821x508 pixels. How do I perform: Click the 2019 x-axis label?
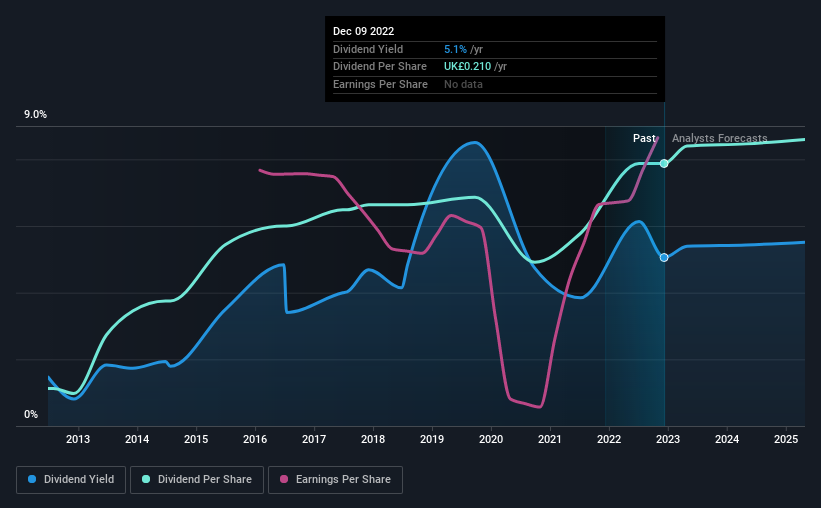[x=432, y=439]
